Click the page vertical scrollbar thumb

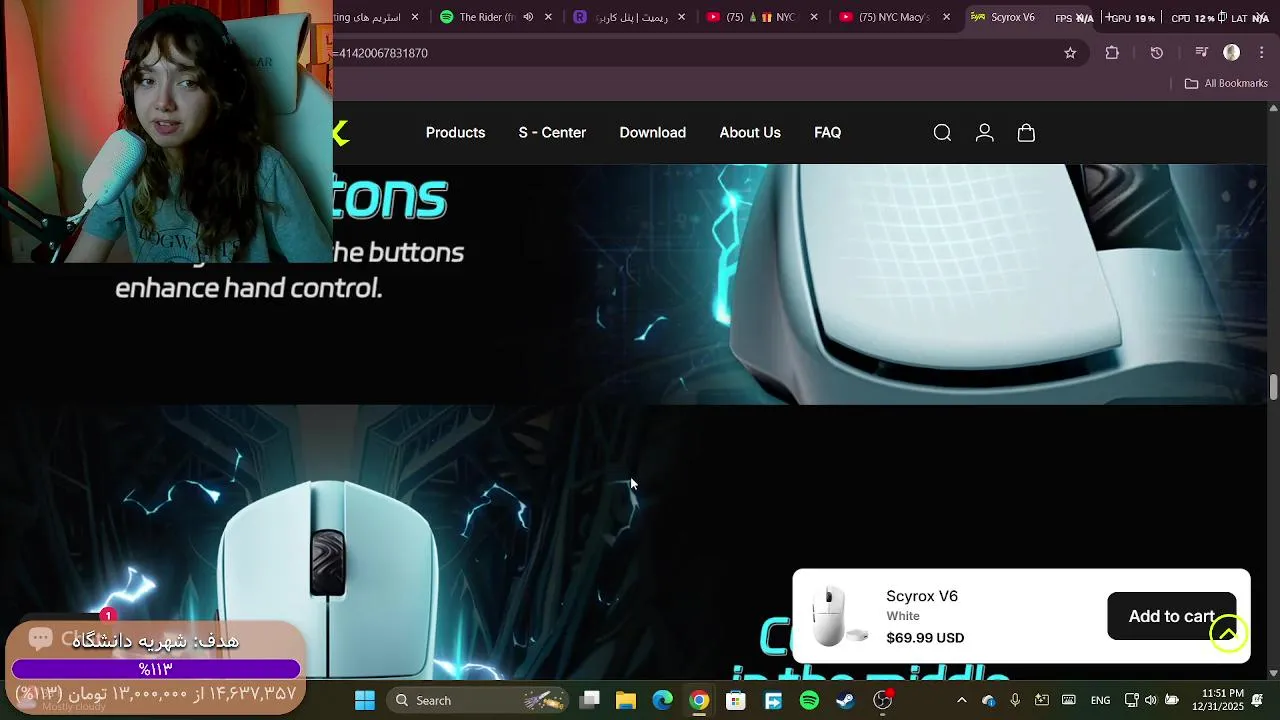pos(1273,387)
